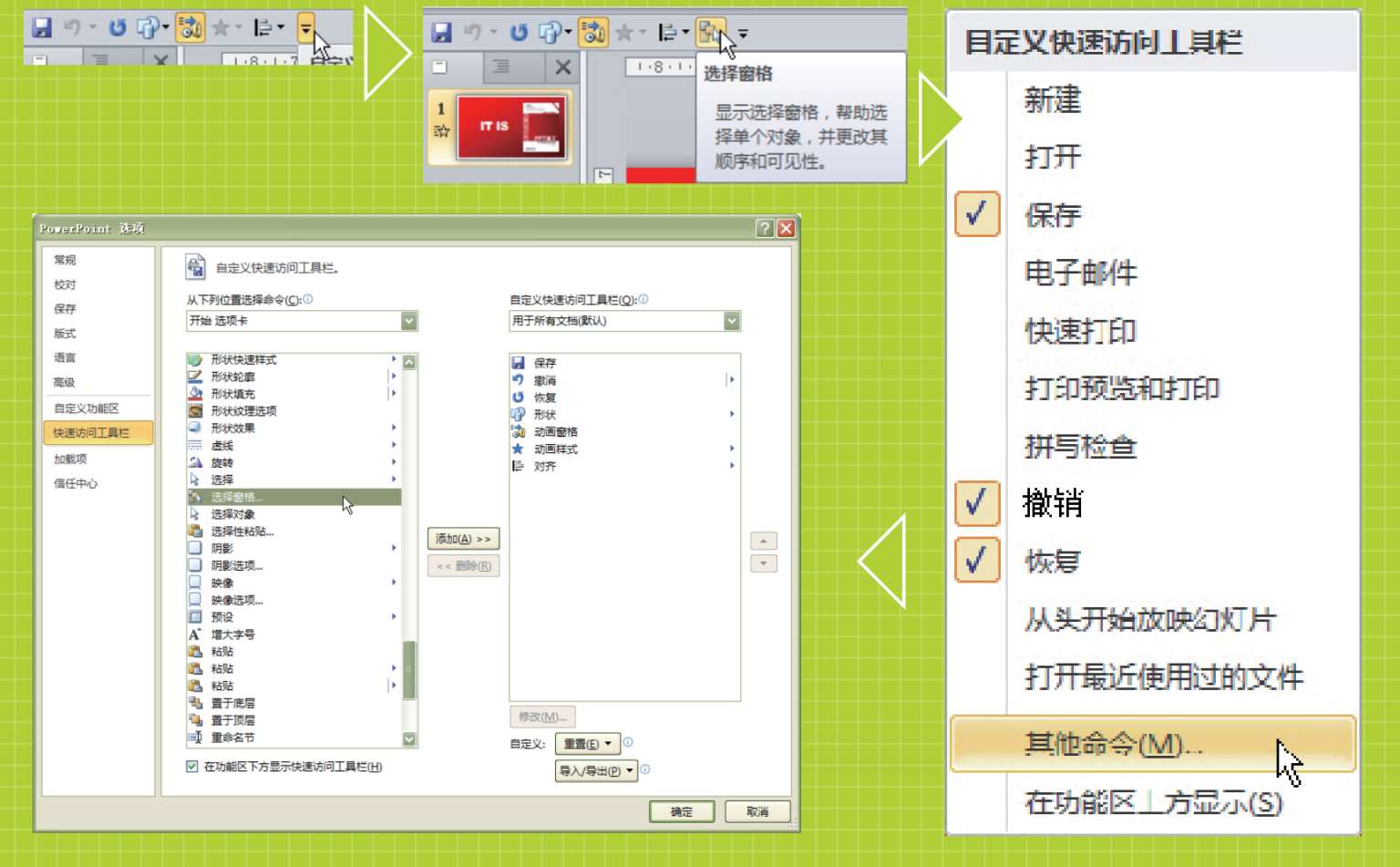The height and width of the screenshot is (867, 1400).
Task: Click the 选择性粘贴 clipboard icon
Action: click(194, 531)
